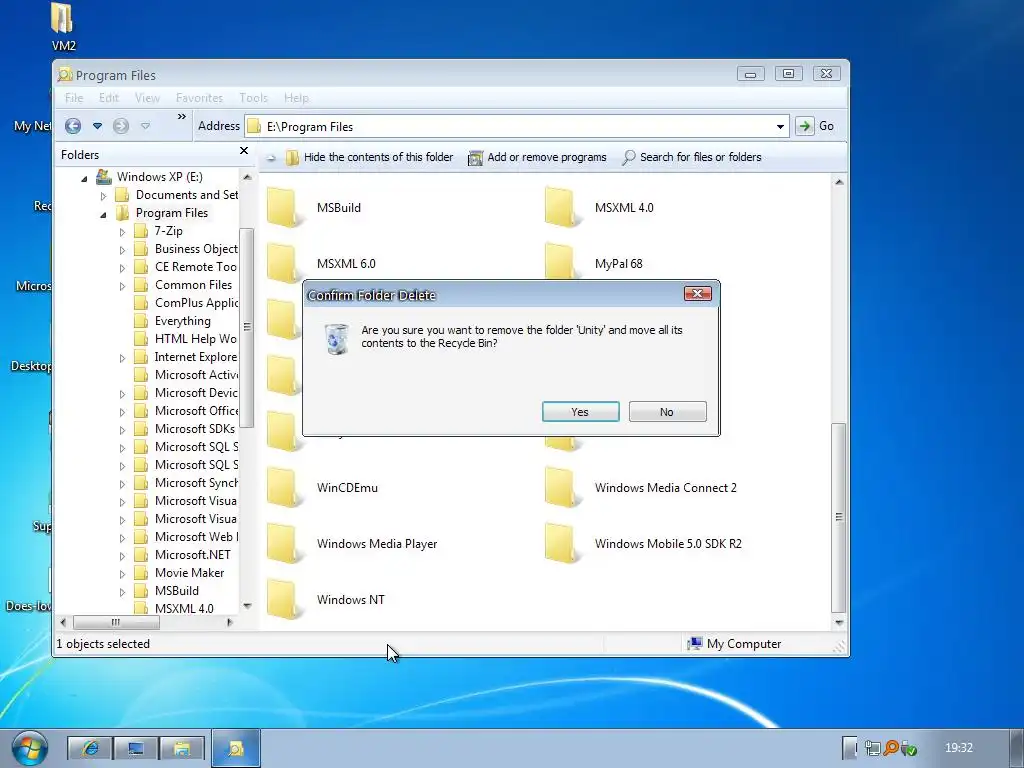Click the Program Files window title icon
The width and height of the screenshot is (1024, 768).
click(x=65, y=75)
